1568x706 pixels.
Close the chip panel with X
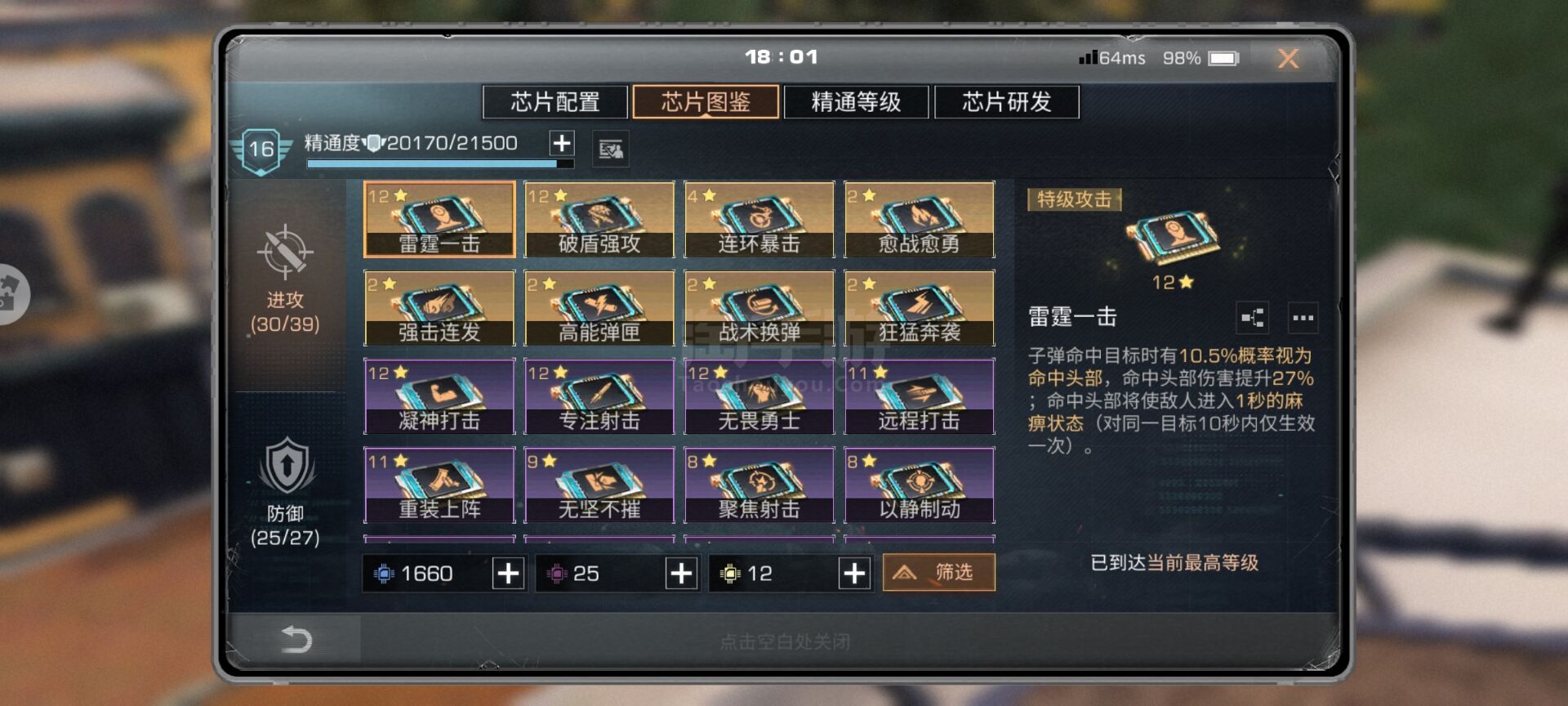click(1288, 58)
